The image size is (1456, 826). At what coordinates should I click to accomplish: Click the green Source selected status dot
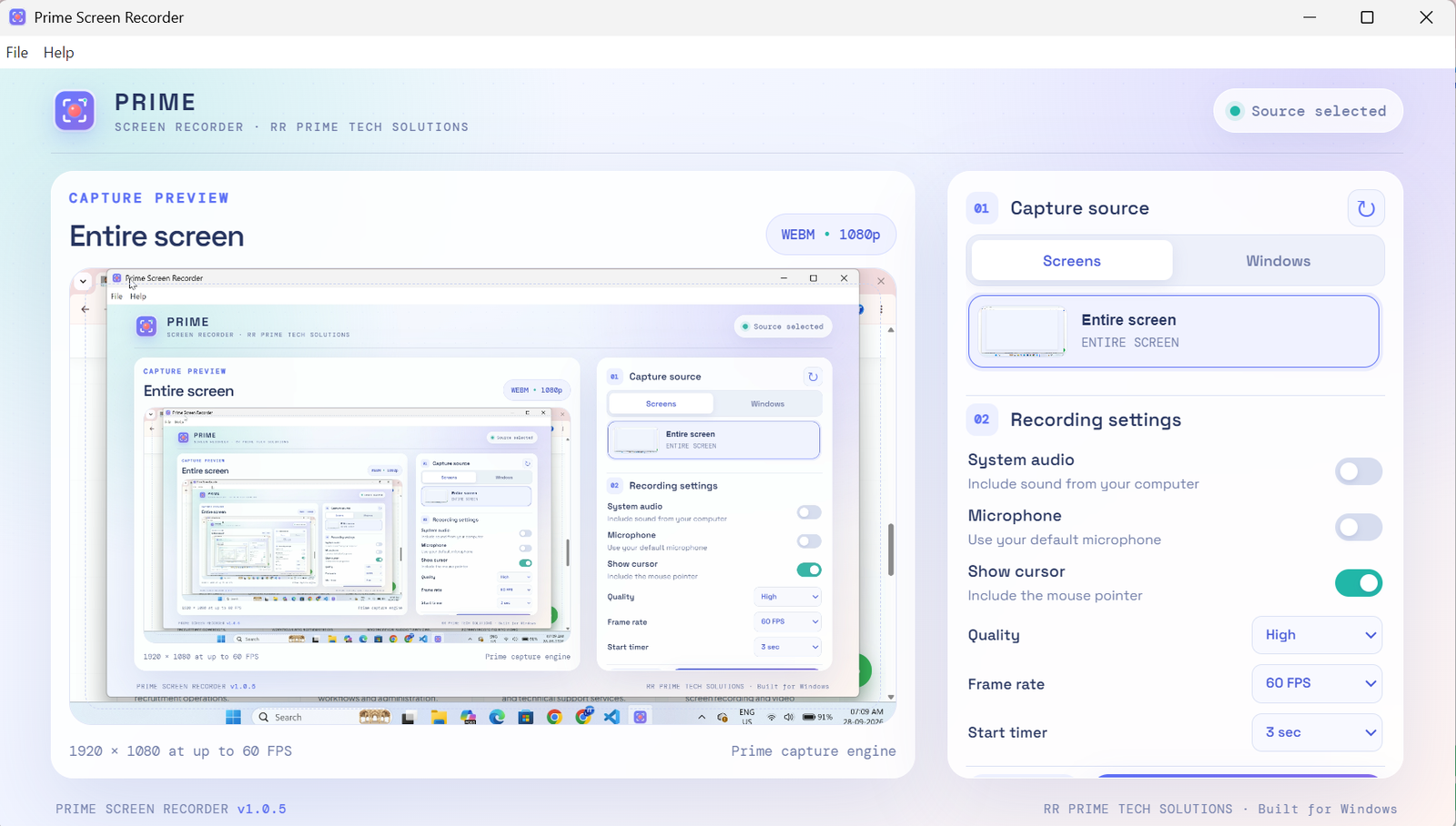pyautogui.click(x=1235, y=111)
